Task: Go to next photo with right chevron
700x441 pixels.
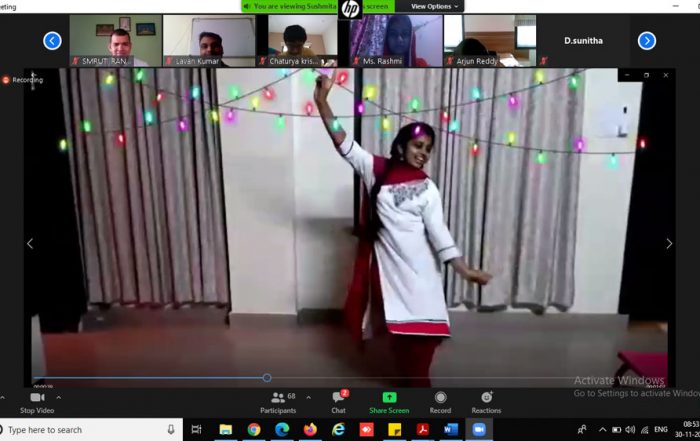Action: [669, 243]
